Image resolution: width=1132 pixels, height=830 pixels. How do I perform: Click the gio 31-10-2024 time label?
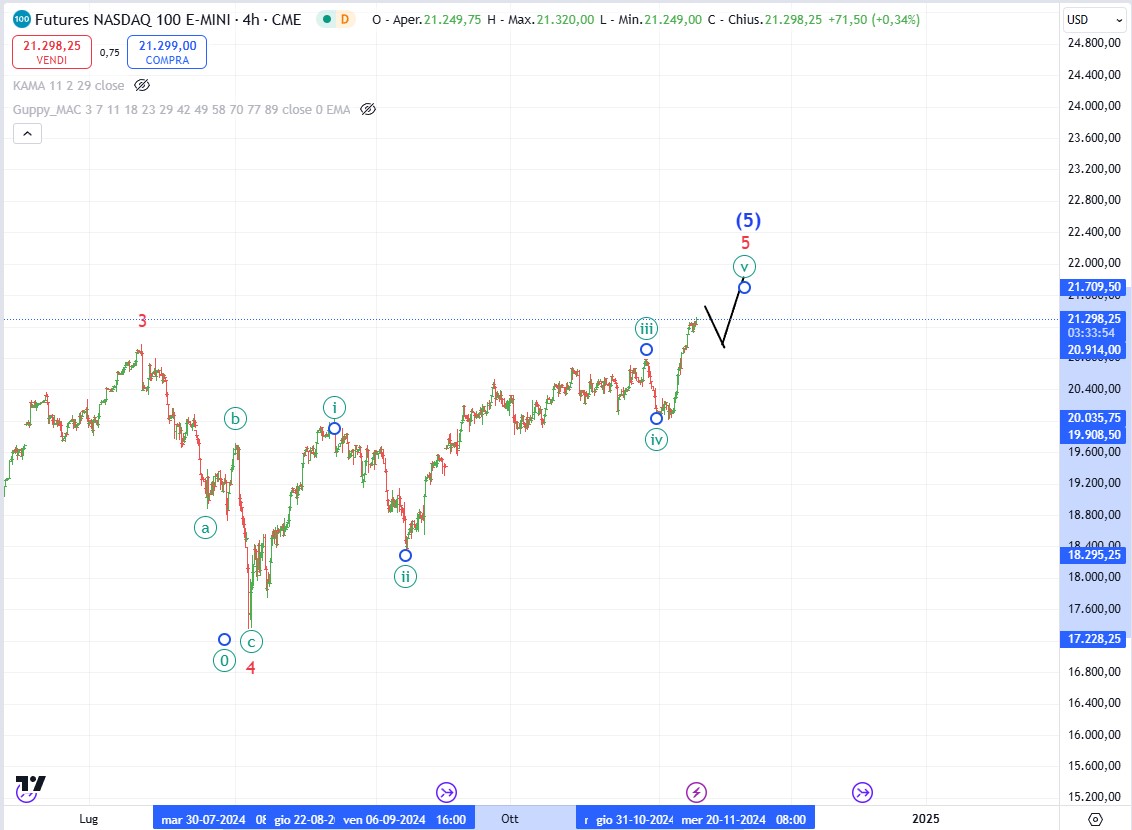pyautogui.click(x=635, y=819)
